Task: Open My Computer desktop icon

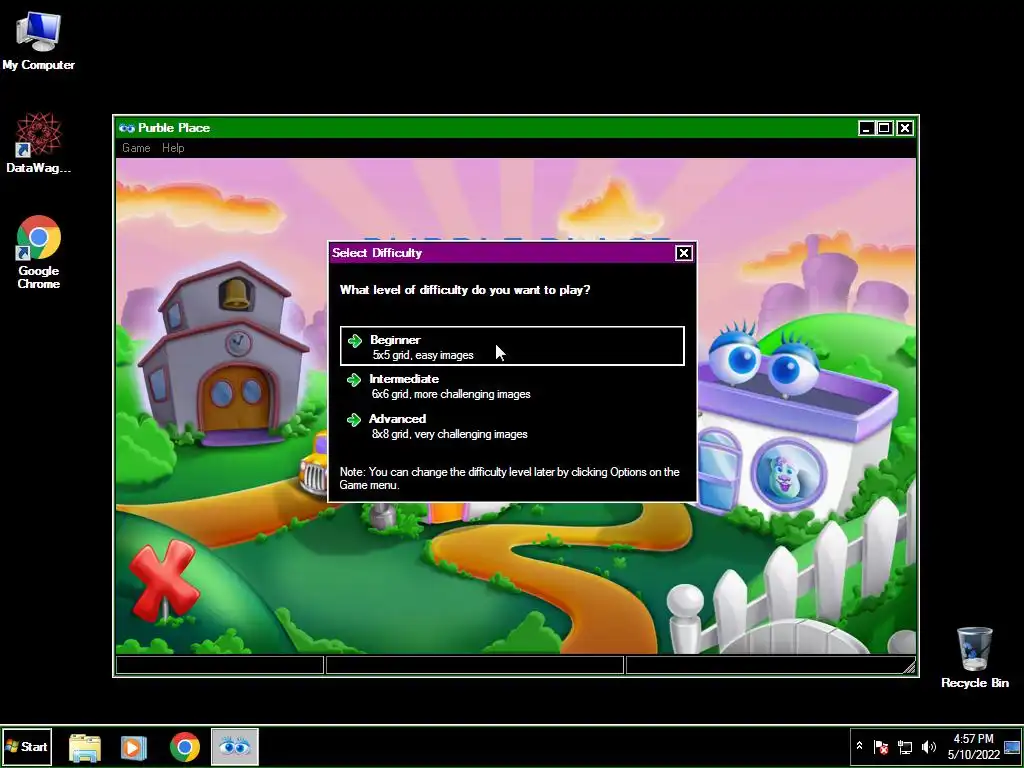Action: pyautogui.click(x=38, y=41)
